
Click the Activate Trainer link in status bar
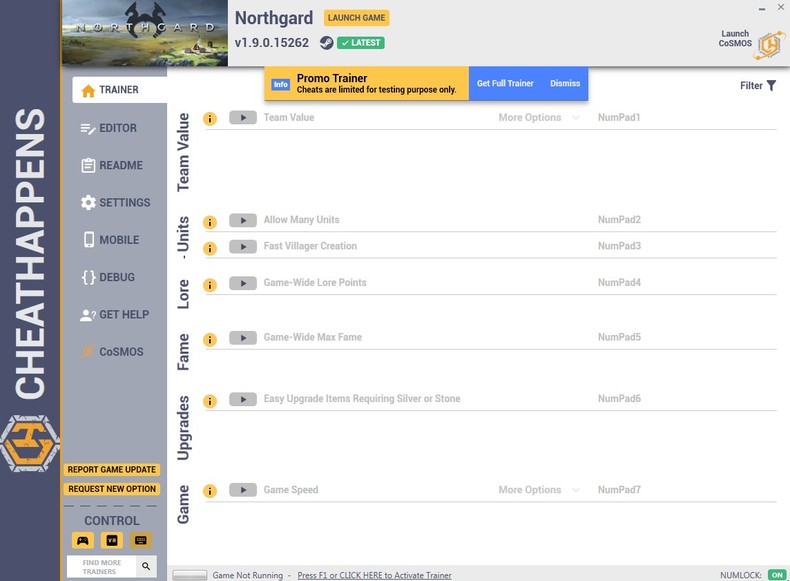tap(374, 575)
